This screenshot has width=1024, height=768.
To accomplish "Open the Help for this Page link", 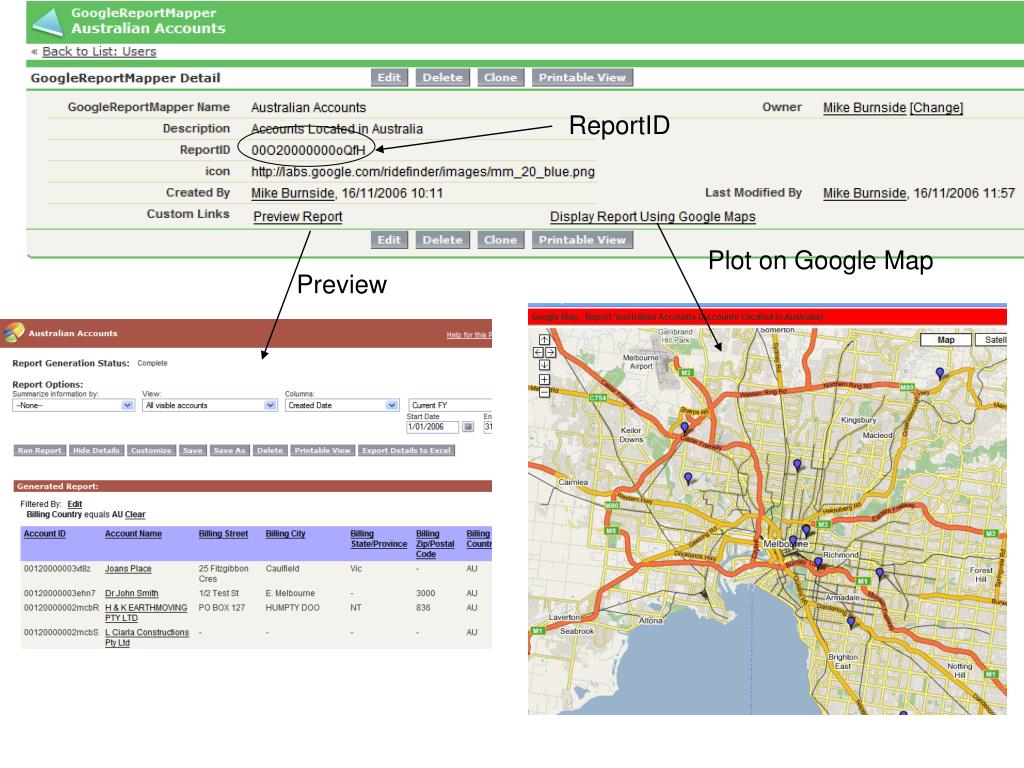I will pos(469,335).
